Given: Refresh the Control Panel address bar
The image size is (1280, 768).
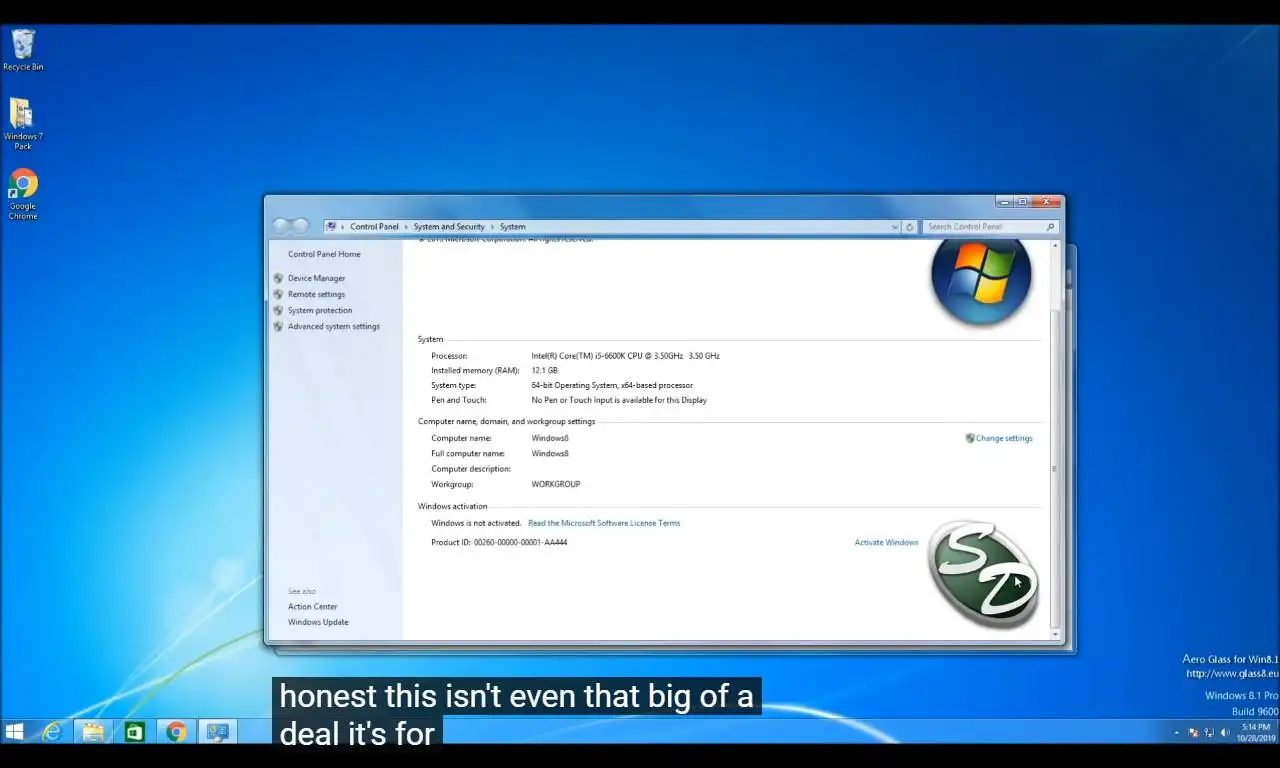Looking at the screenshot, I should pyautogui.click(x=909, y=227).
